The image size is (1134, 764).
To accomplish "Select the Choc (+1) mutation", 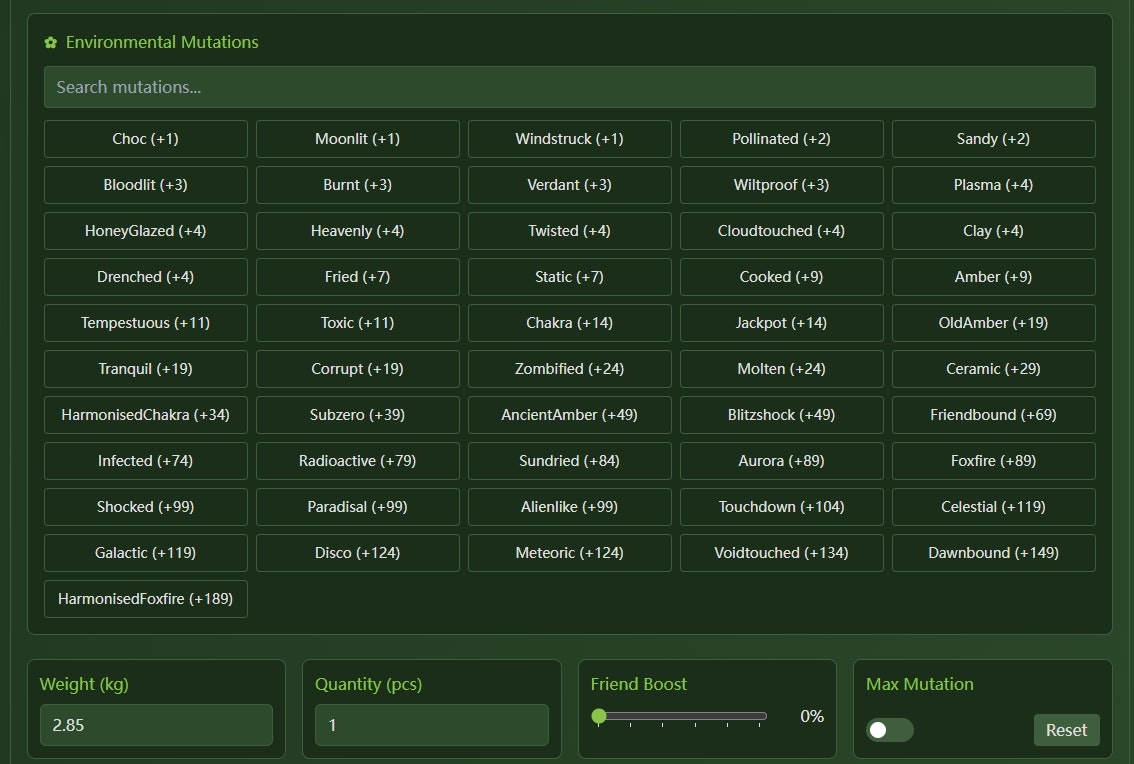I will click(x=145, y=138).
